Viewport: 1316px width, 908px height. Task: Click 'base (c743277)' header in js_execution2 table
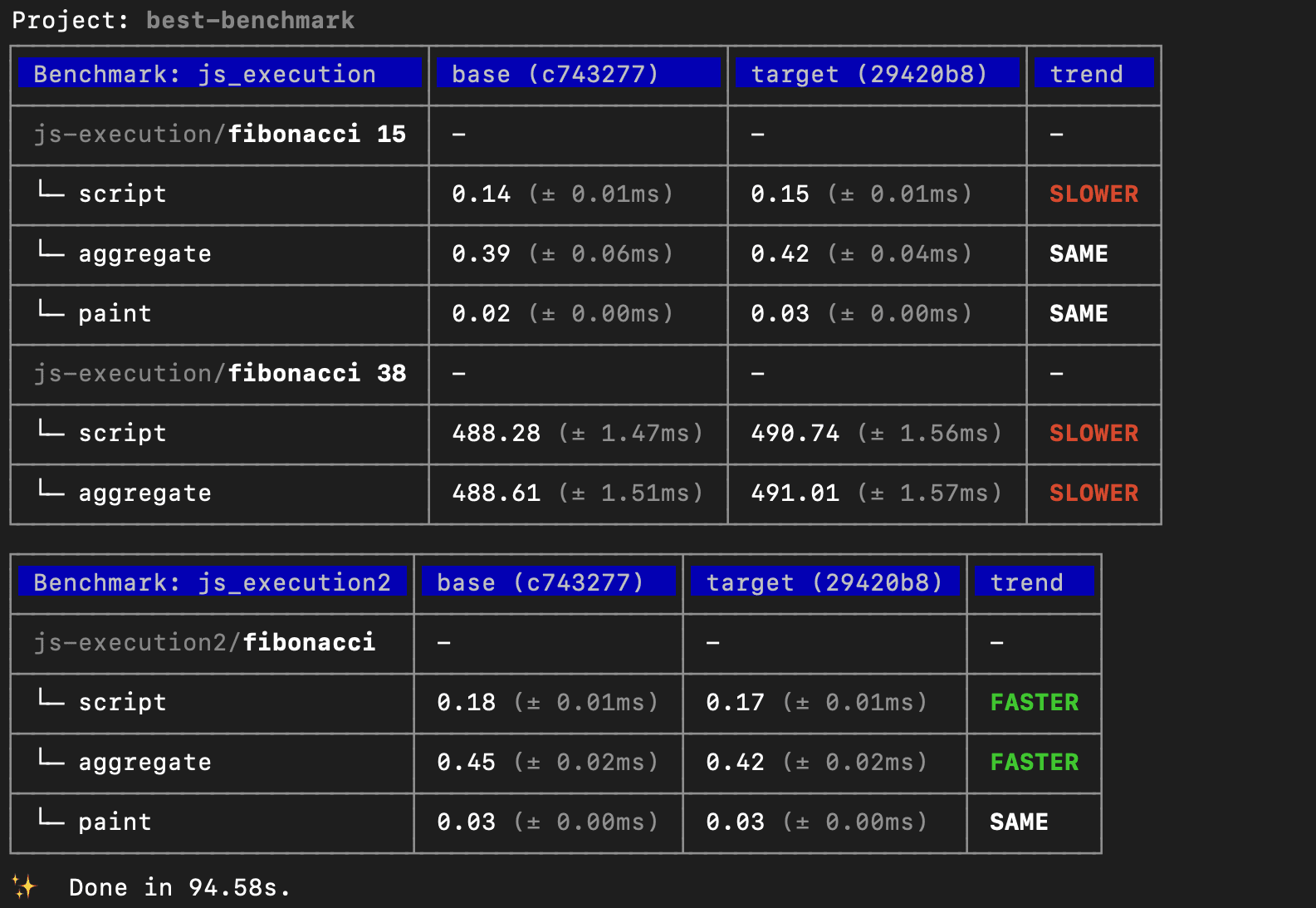pos(548,582)
